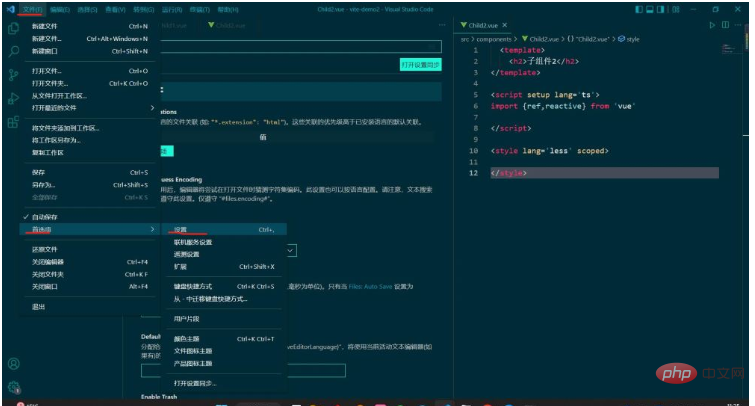The height and width of the screenshot is (406, 755).
Task: Select 用户片段 in the submenu
Action: pyautogui.click(x=224, y=318)
